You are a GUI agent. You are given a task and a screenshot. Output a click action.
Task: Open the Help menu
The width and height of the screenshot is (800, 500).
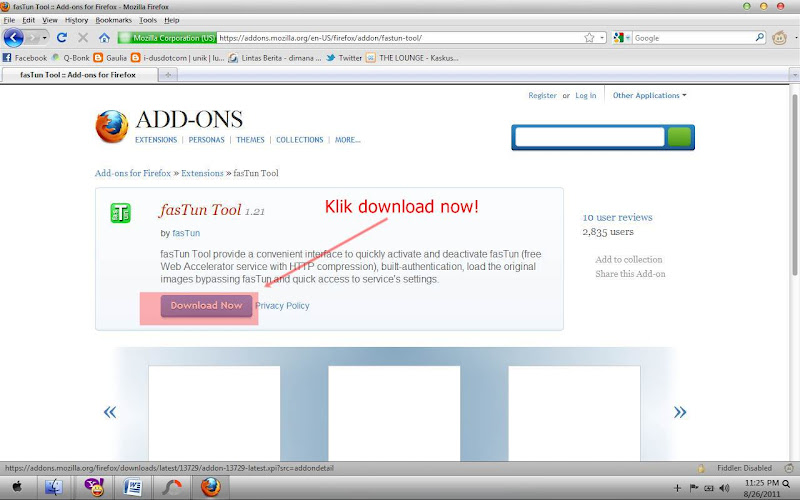(171, 20)
